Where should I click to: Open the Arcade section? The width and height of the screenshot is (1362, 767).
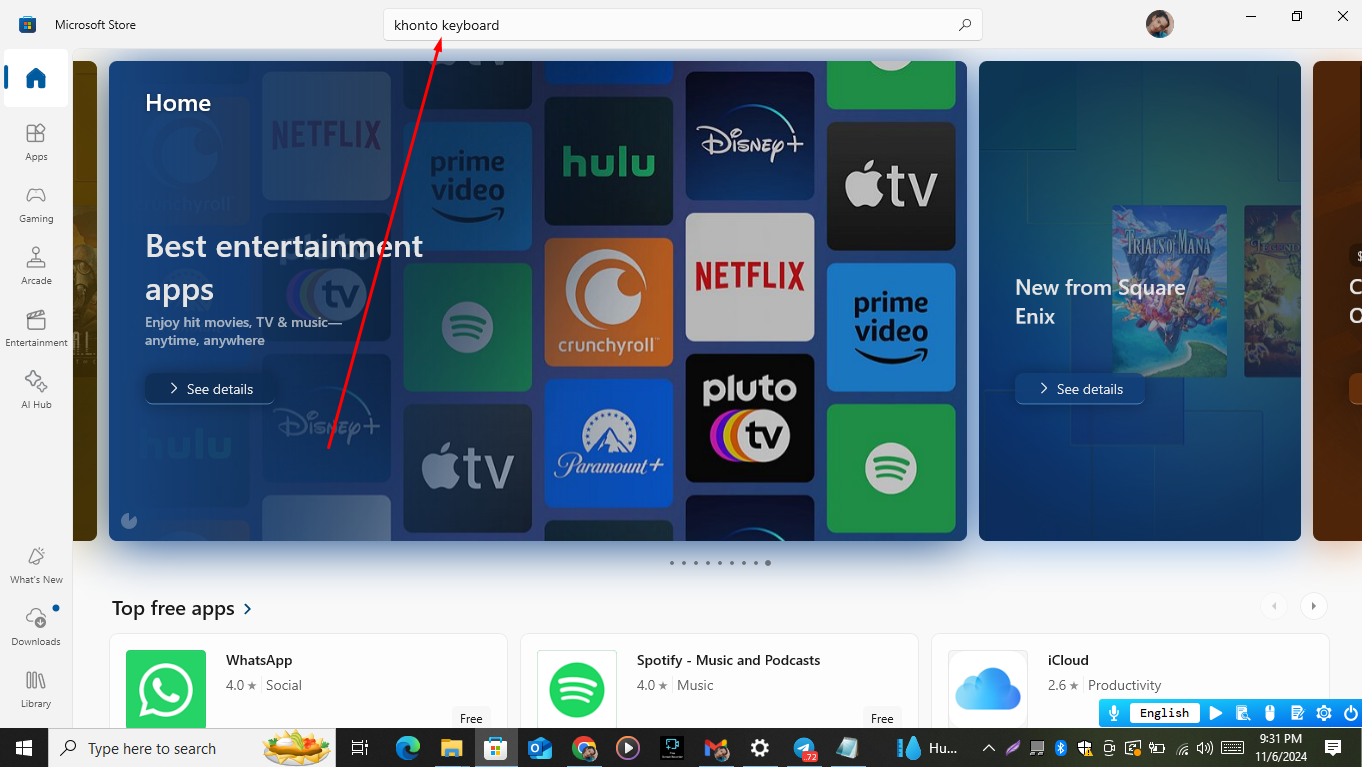click(x=36, y=265)
